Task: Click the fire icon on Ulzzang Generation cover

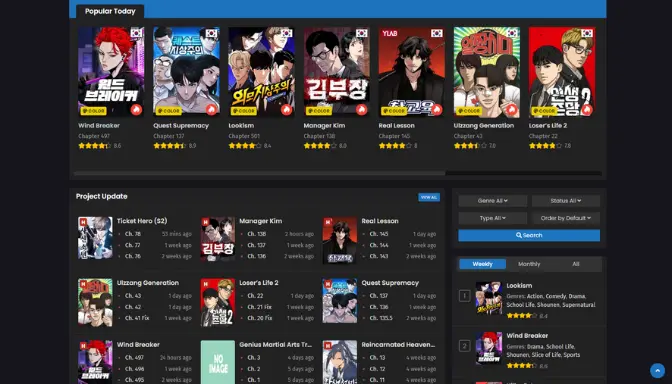Action: click(x=512, y=110)
